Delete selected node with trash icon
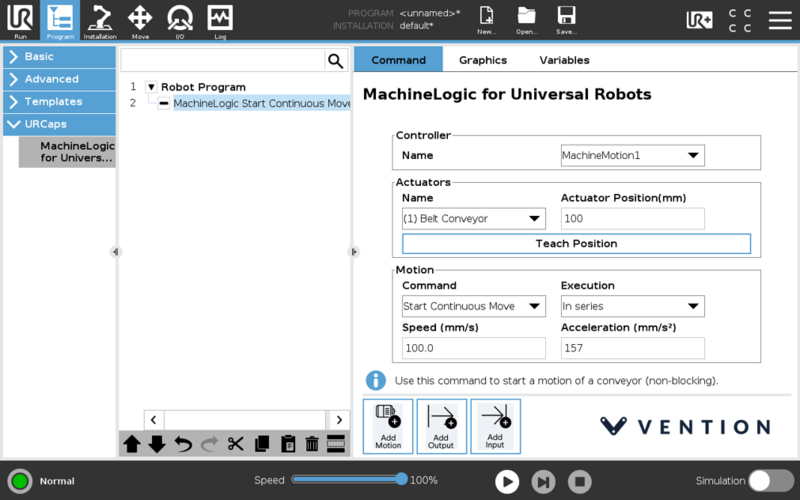Image resolution: width=800 pixels, height=500 pixels. 312,444
